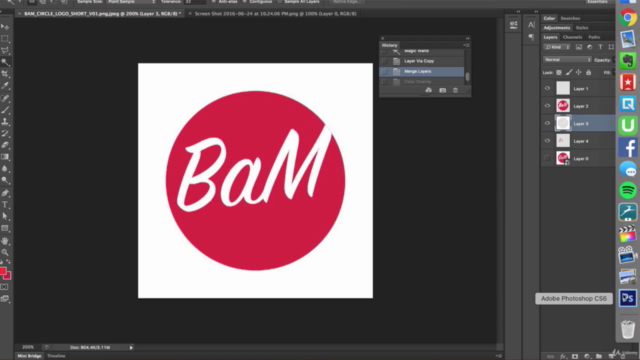Switch to Screen Shot document tab
Viewport: 640px width, 360px height.
[x=276, y=13]
